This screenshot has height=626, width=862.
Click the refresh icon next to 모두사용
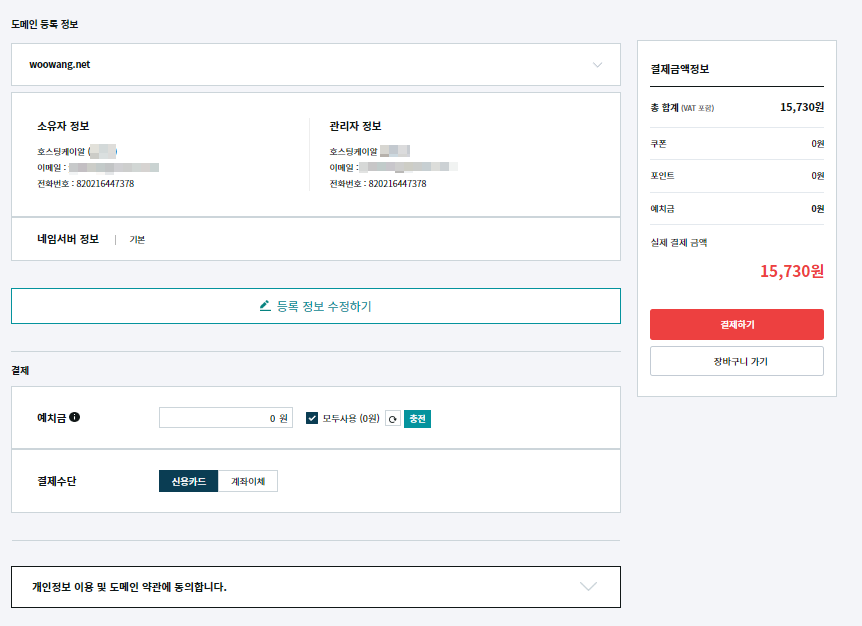393,419
